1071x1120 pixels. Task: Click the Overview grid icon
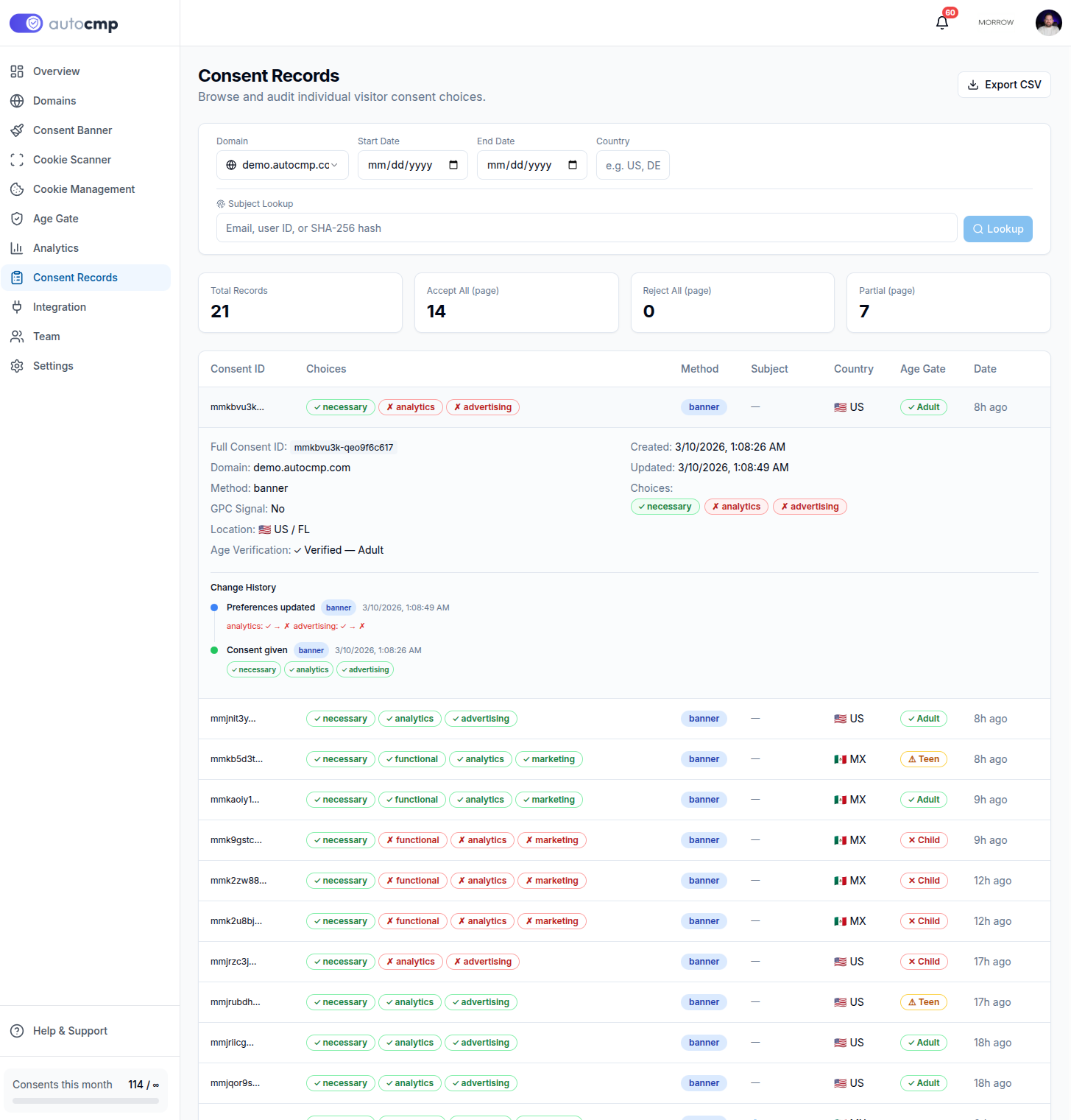click(17, 71)
